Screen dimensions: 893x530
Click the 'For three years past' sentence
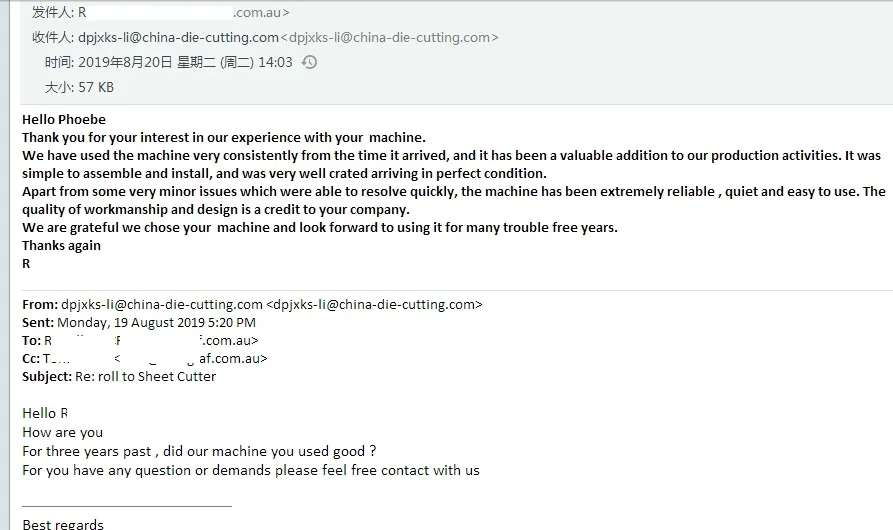tap(199, 451)
